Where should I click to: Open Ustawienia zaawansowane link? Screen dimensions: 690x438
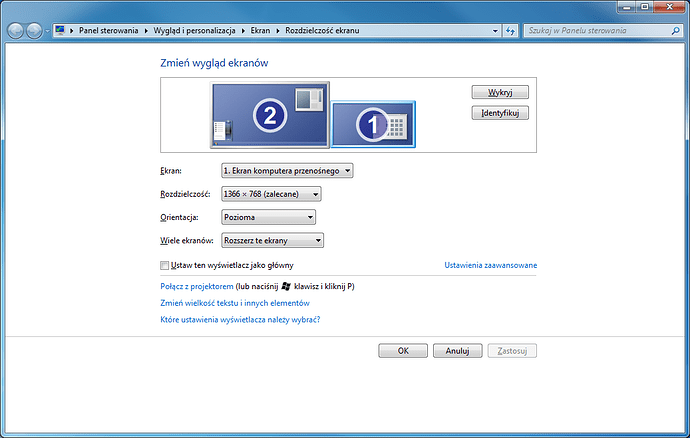click(x=490, y=265)
